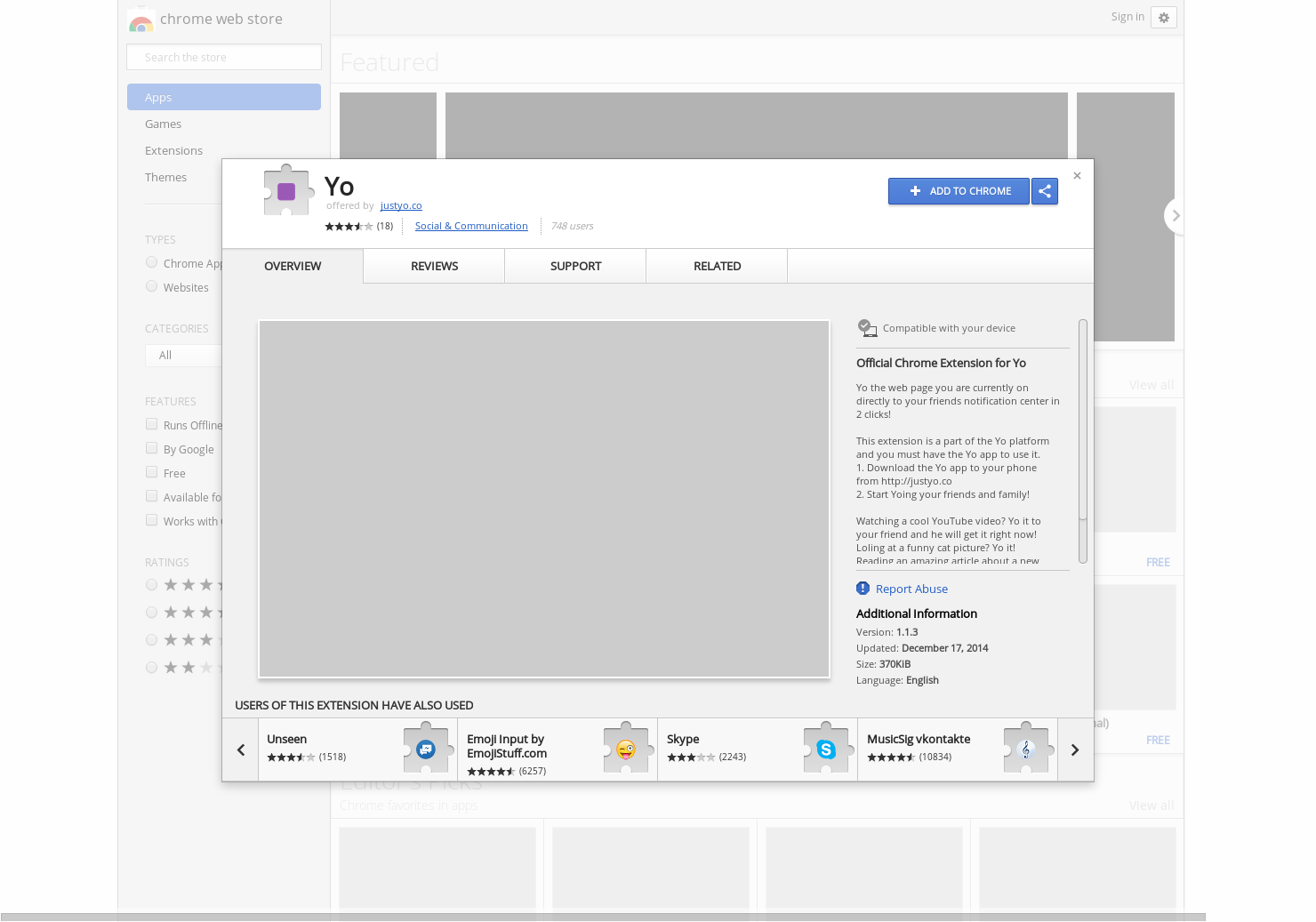Enable the Free filter checkbox
Screen dimensions: 1316x922
151,472
